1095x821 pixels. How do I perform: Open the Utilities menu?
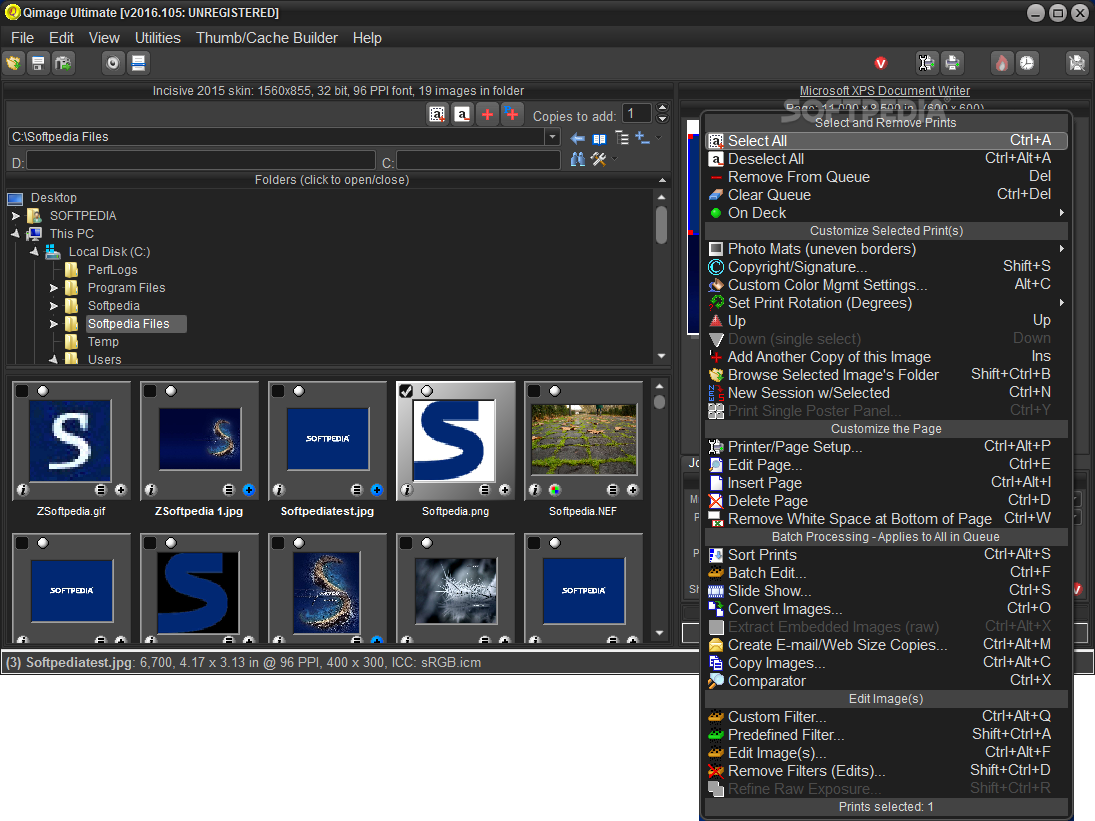click(158, 38)
